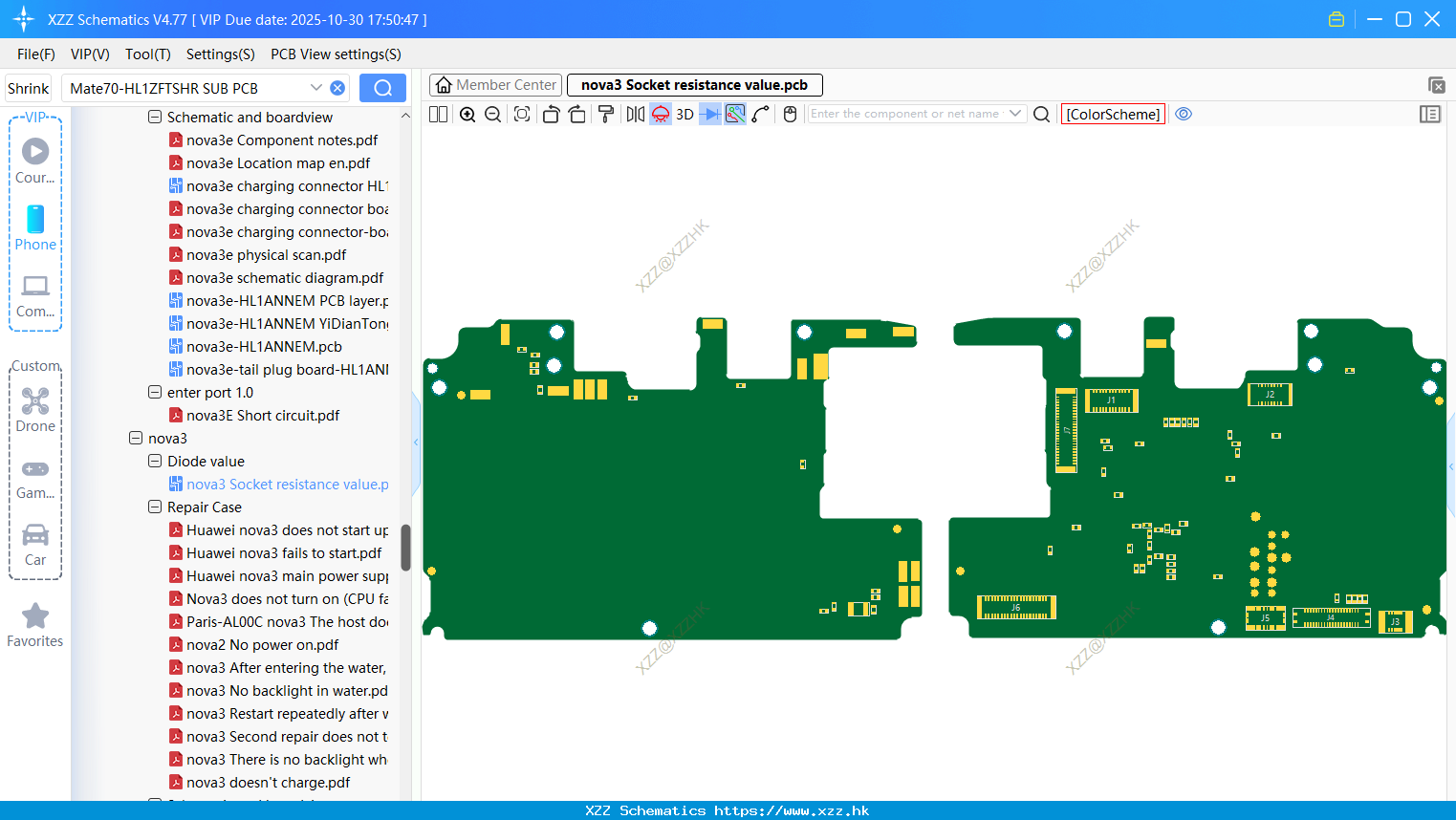1456x820 pixels.
Task: Click the blue search button
Action: pyautogui.click(x=382, y=88)
